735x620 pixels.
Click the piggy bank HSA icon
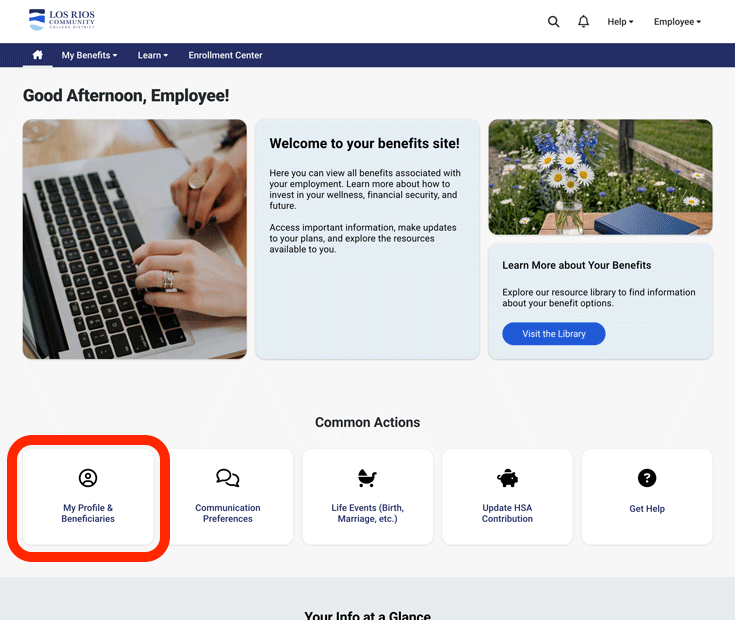click(507, 478)
